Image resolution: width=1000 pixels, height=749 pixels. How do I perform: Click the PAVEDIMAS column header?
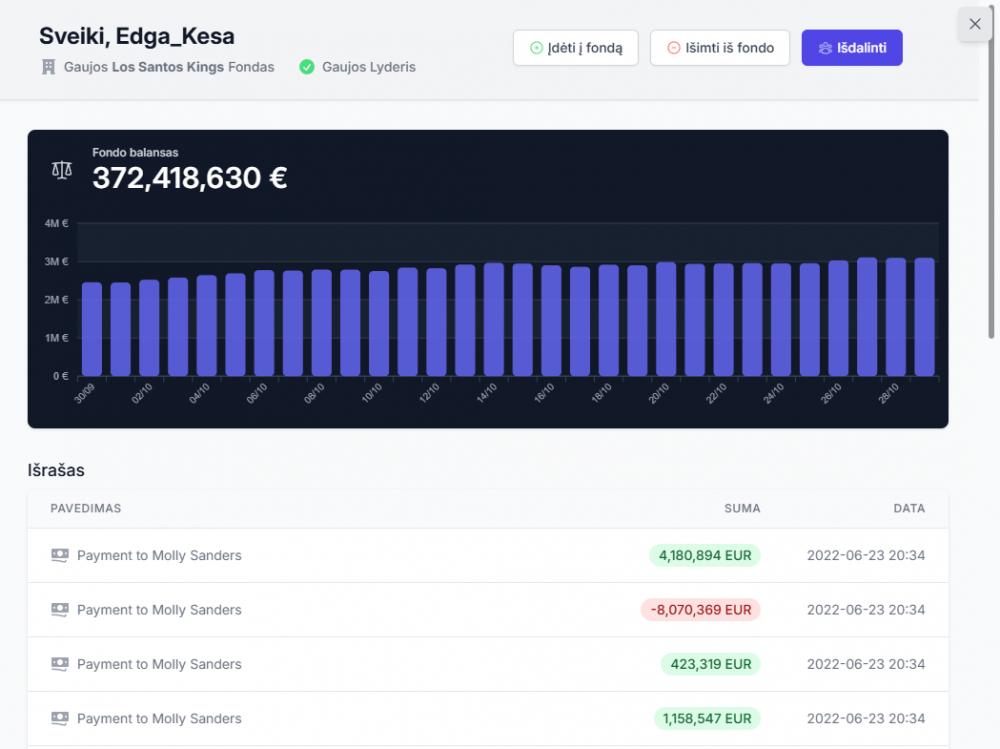coord(85,508)
